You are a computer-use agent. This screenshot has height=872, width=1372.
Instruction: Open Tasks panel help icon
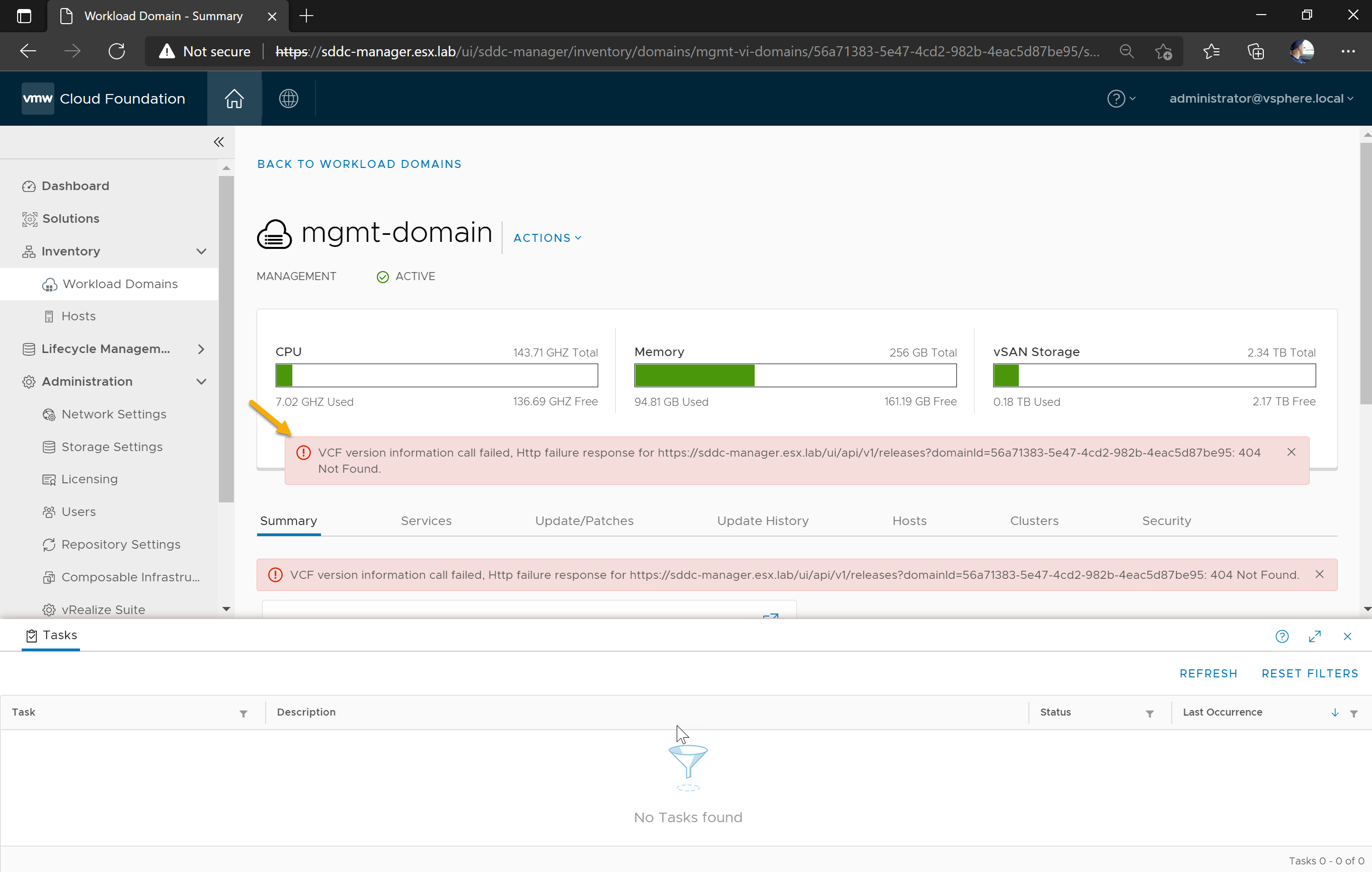click(1282, 637)
